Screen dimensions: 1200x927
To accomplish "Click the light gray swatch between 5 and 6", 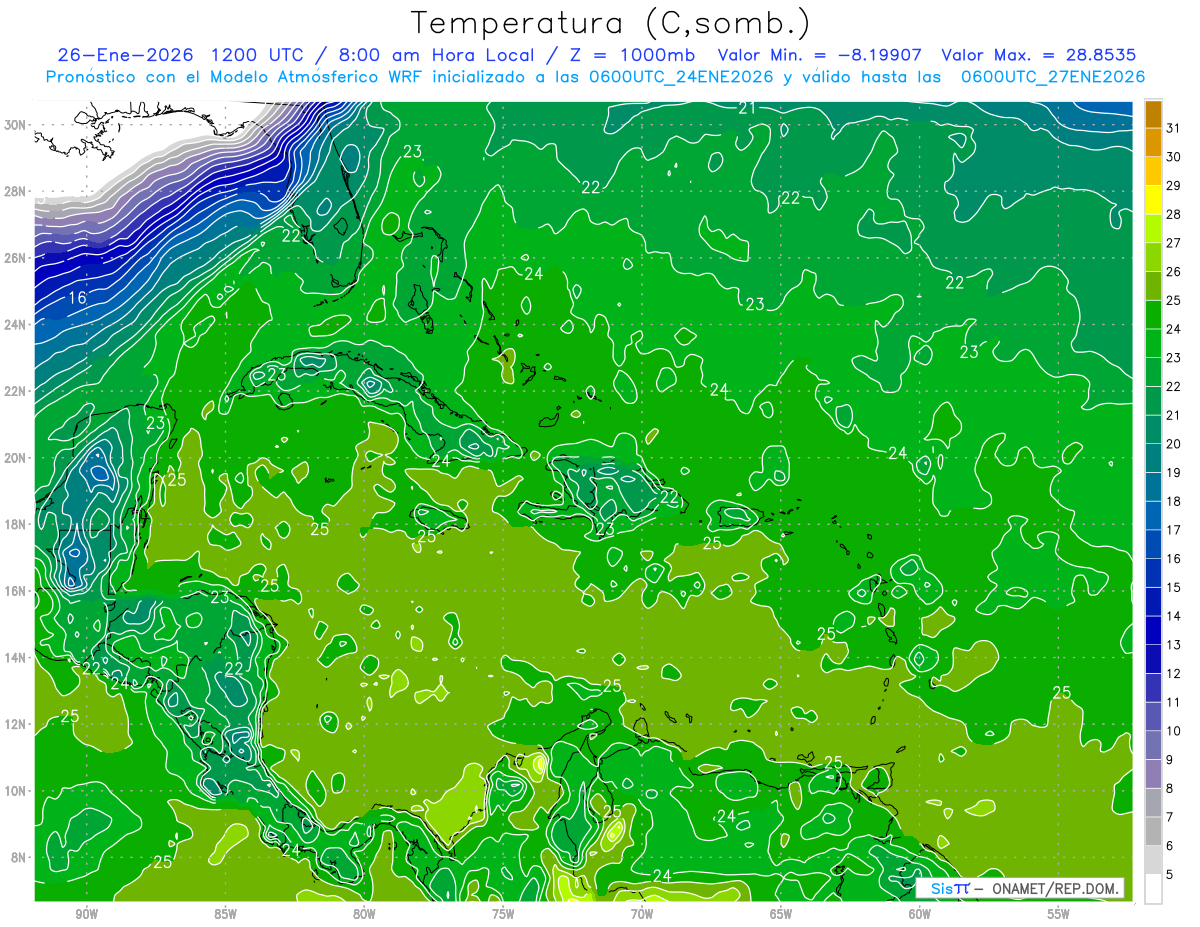I will point(1153,860).
